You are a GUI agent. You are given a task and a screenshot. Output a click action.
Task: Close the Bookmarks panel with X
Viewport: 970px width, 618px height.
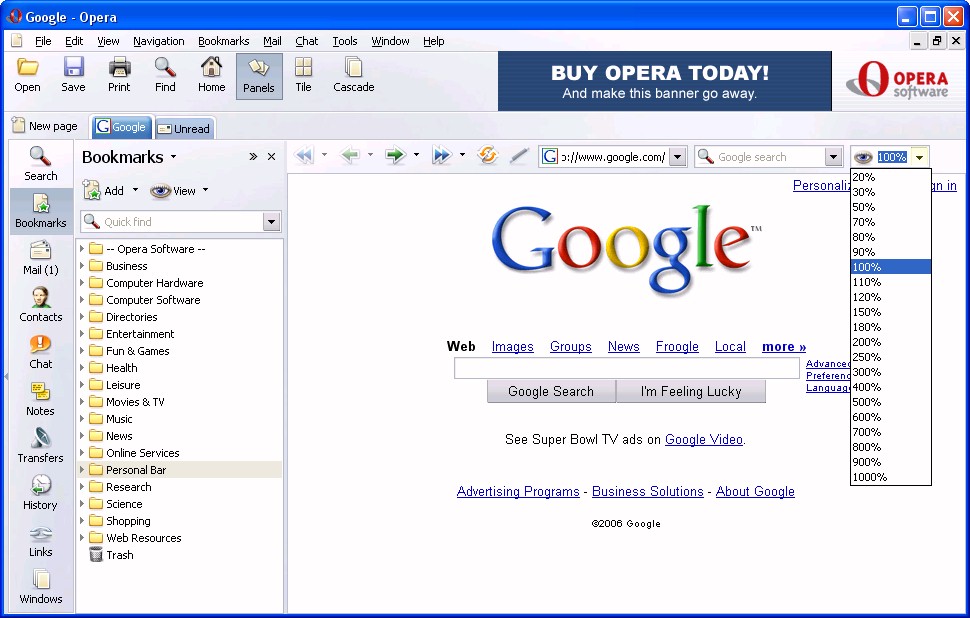tap(271, 157)
